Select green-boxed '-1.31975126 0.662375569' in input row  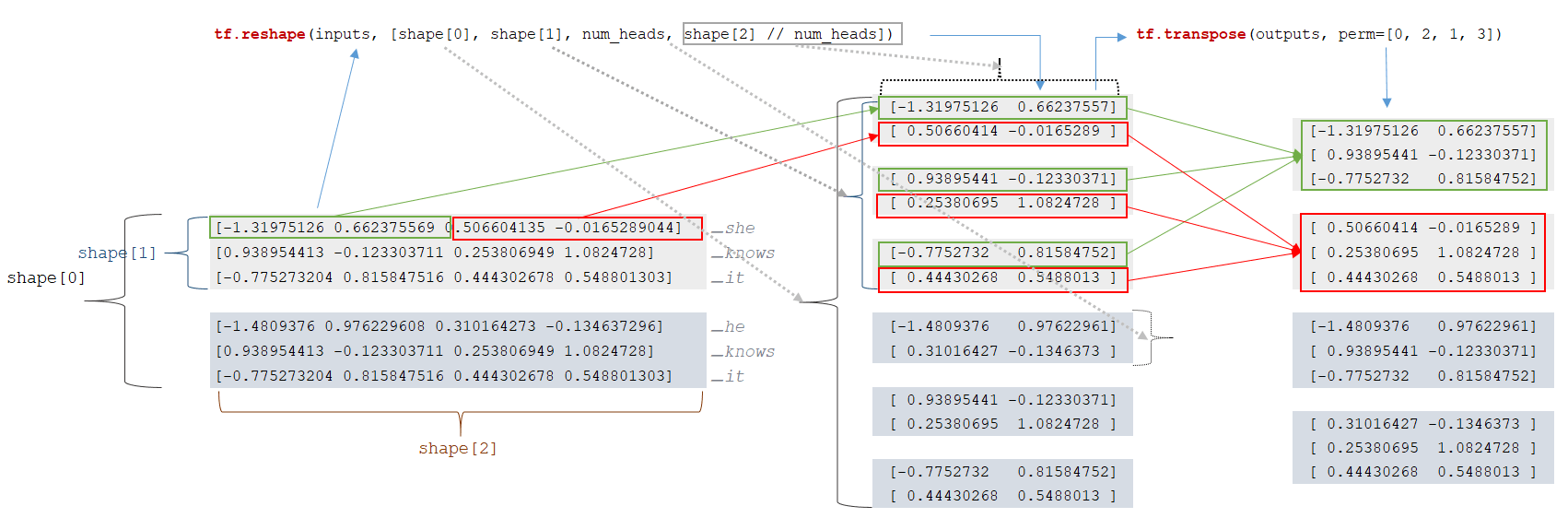click(x=330, y=228)
